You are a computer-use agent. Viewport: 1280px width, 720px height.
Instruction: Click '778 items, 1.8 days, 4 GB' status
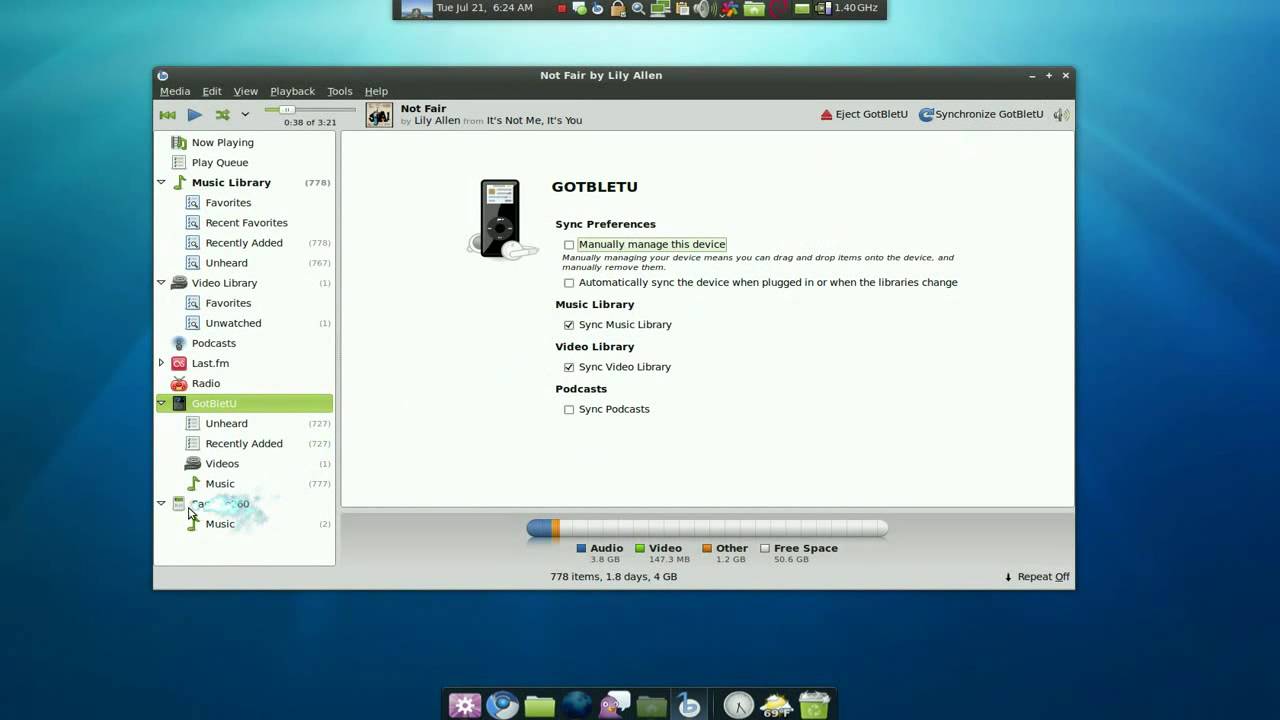point(613,577)
